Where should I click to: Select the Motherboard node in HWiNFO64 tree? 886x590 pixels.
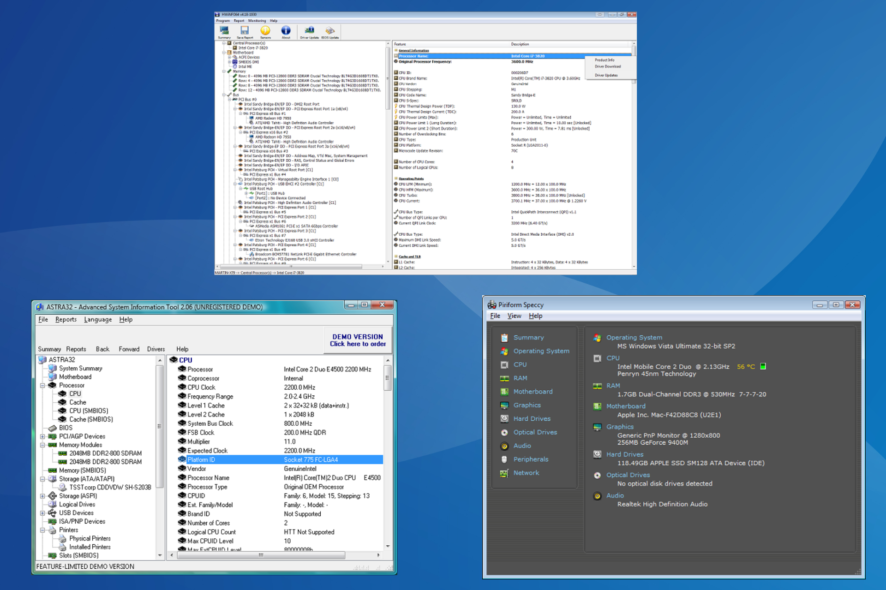click(x=243, y=53)
